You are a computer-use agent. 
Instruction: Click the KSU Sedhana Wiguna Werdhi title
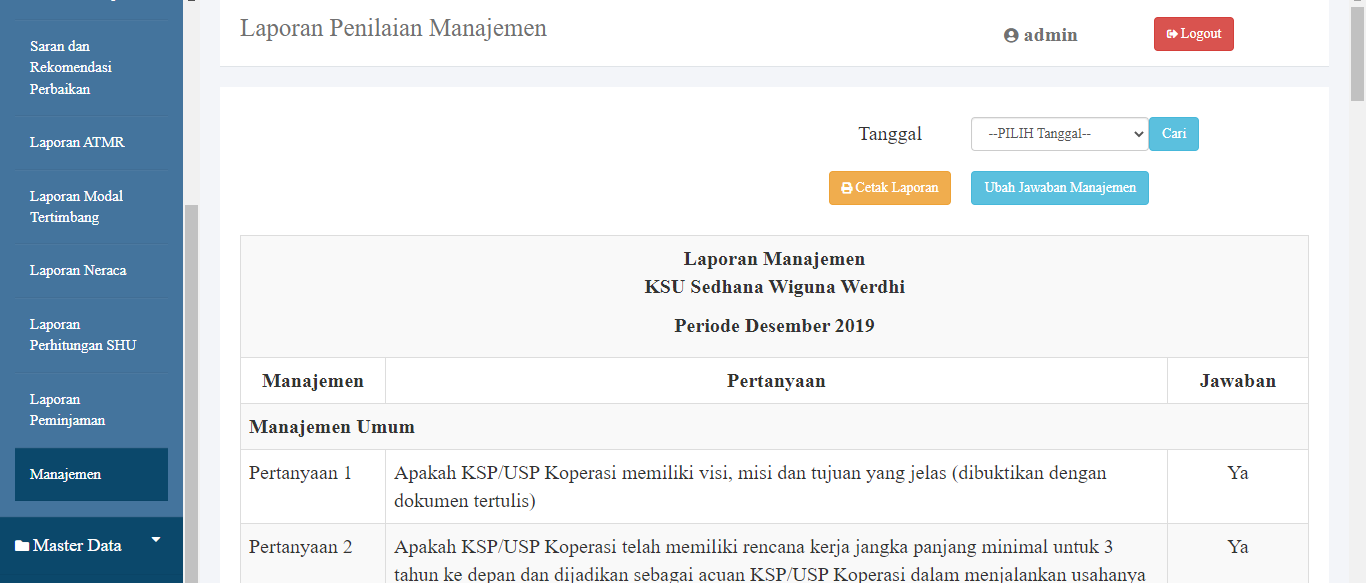coord(774,288)
